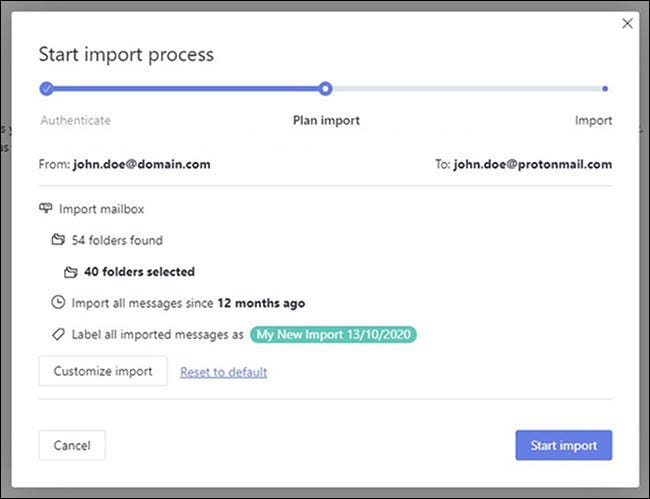
Task: Select the Authenticate step label
Action: tap(75, 121)
